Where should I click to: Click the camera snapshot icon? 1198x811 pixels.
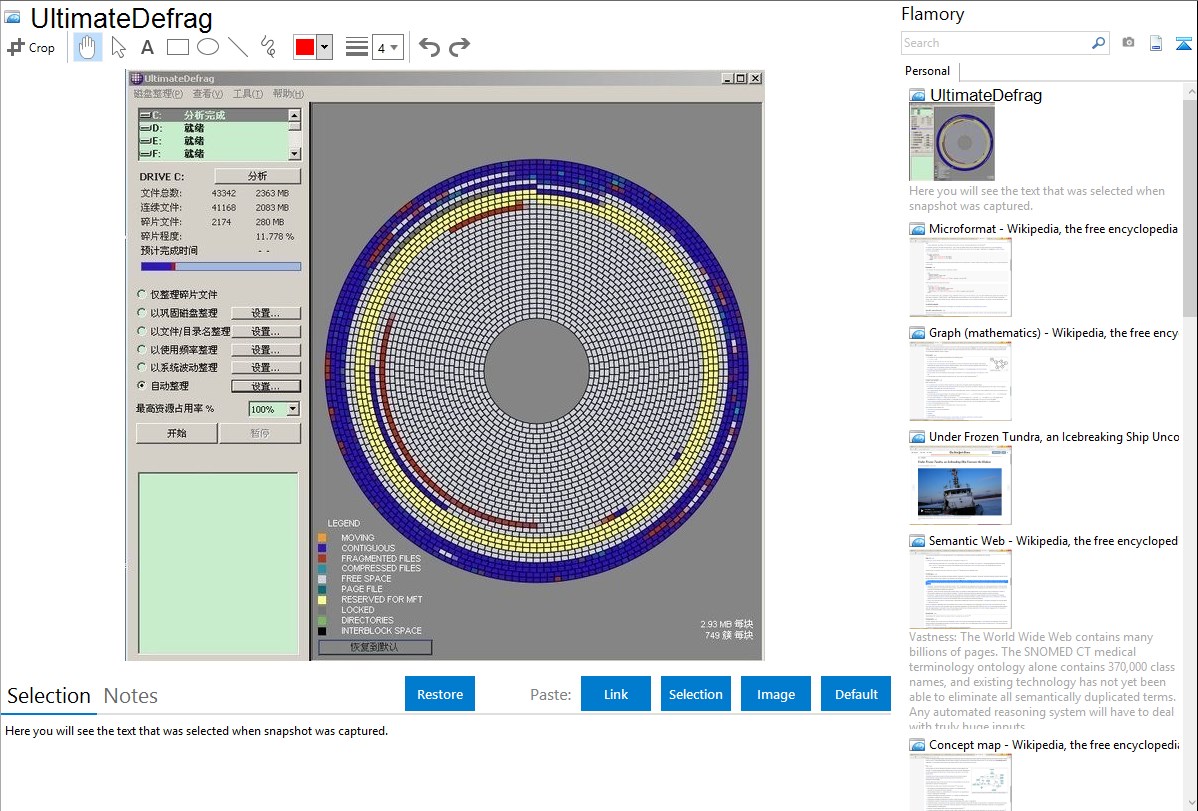(1128, 43)
